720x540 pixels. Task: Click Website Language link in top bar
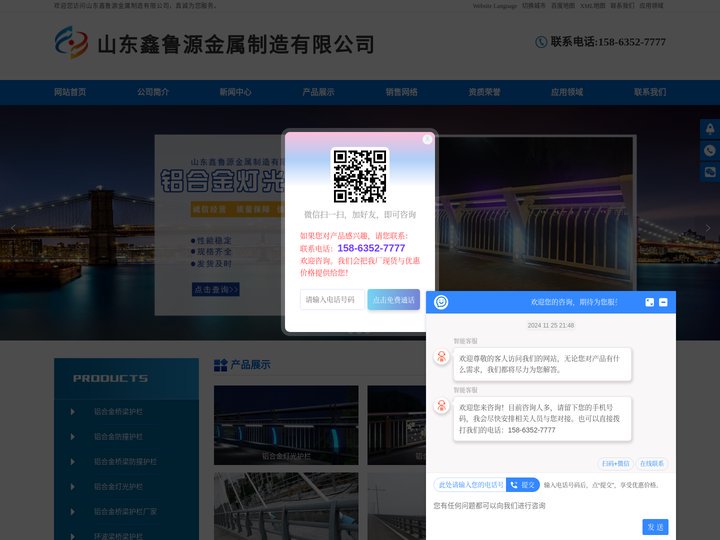(495, 6)
